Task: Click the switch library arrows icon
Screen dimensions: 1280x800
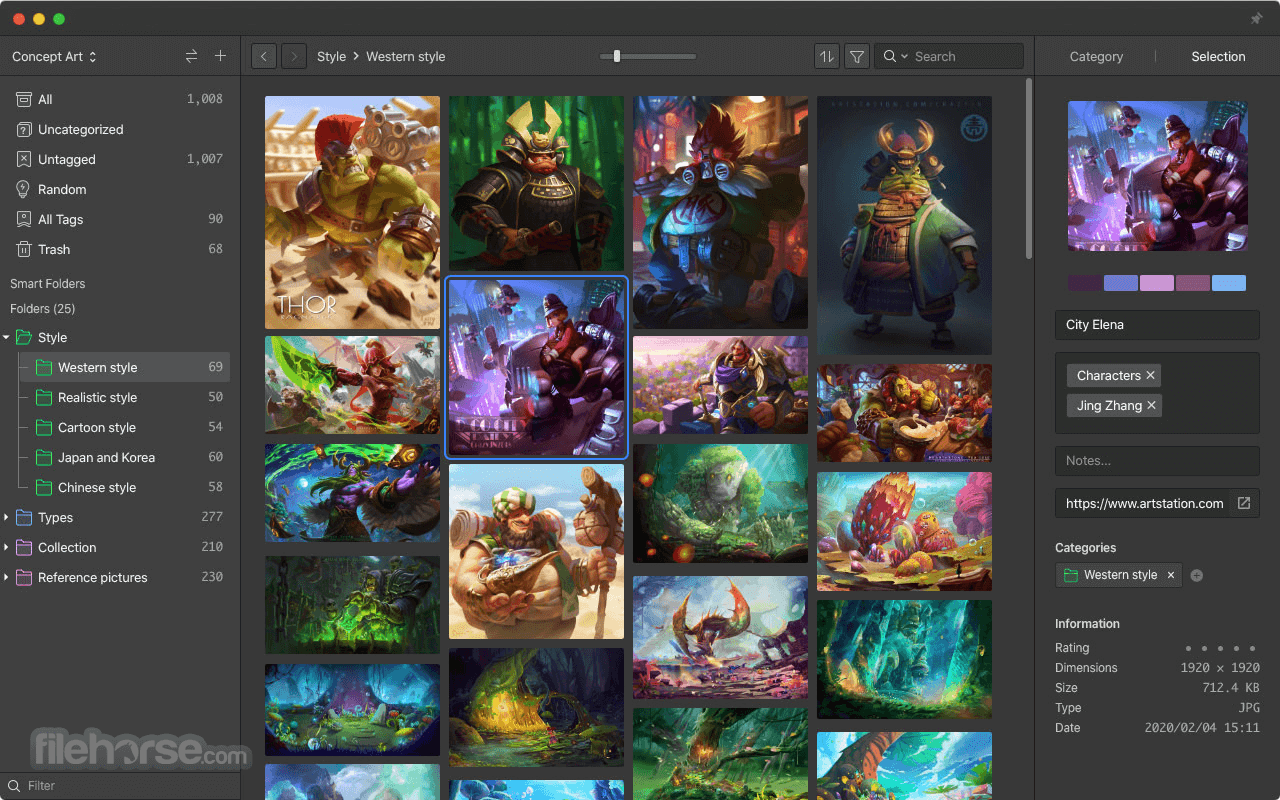Action: point(191,57)
